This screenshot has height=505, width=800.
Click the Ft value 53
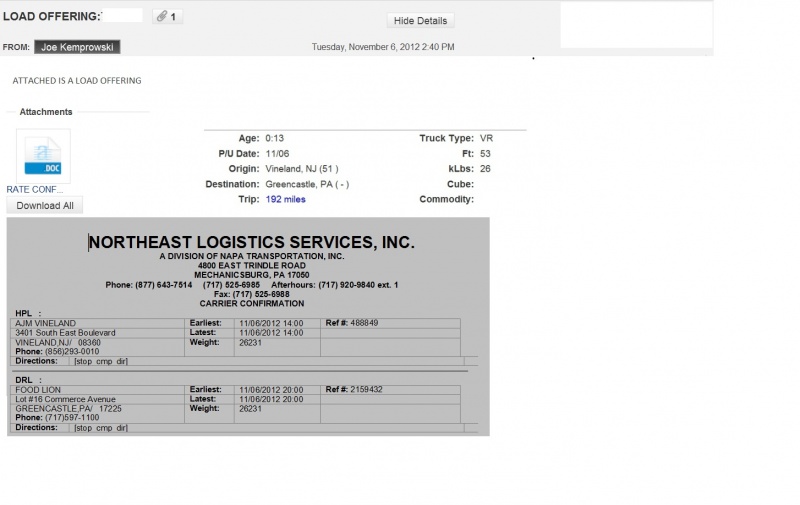tap(485, 154)
